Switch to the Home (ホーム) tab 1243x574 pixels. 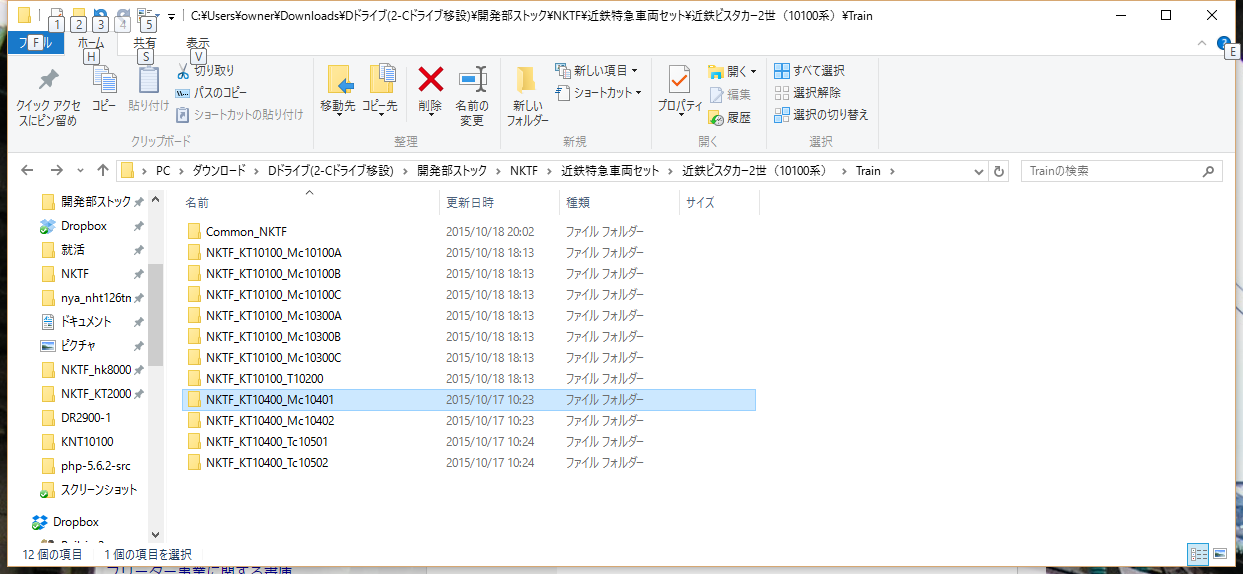[90, 43]
